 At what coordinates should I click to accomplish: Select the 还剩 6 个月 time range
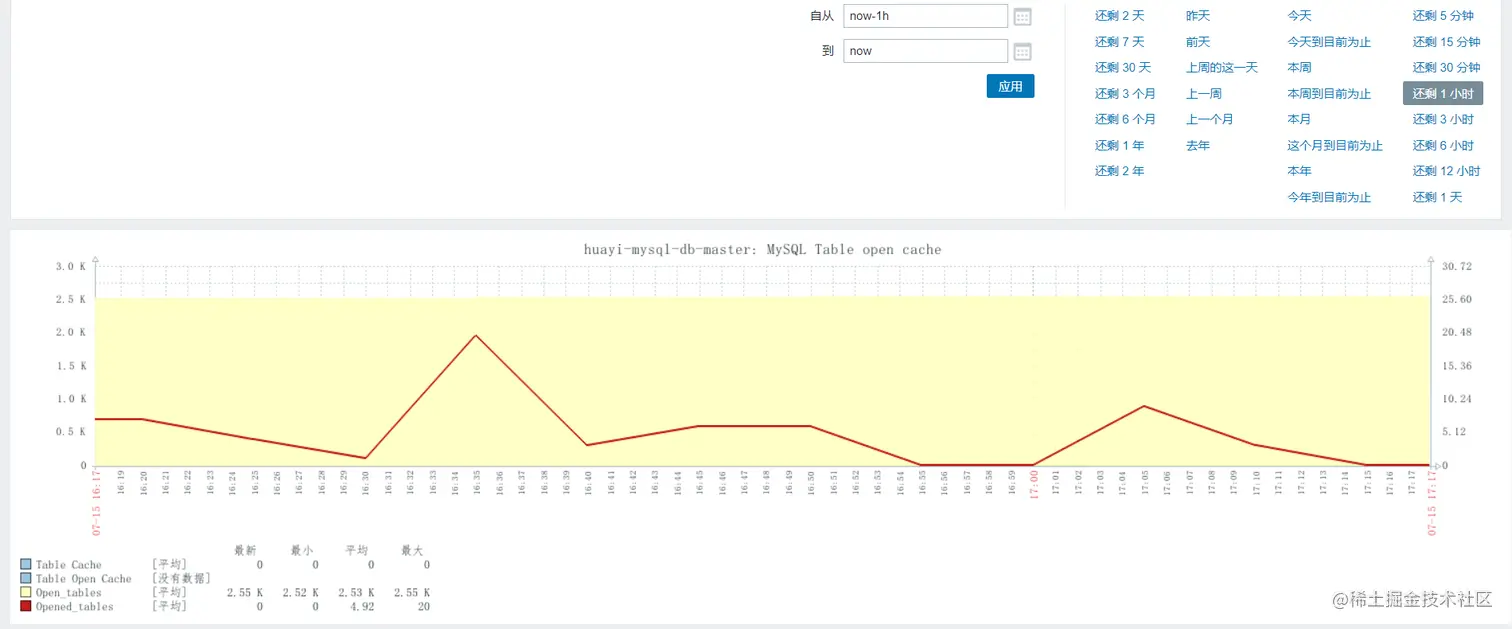[x=1125, y=120]
